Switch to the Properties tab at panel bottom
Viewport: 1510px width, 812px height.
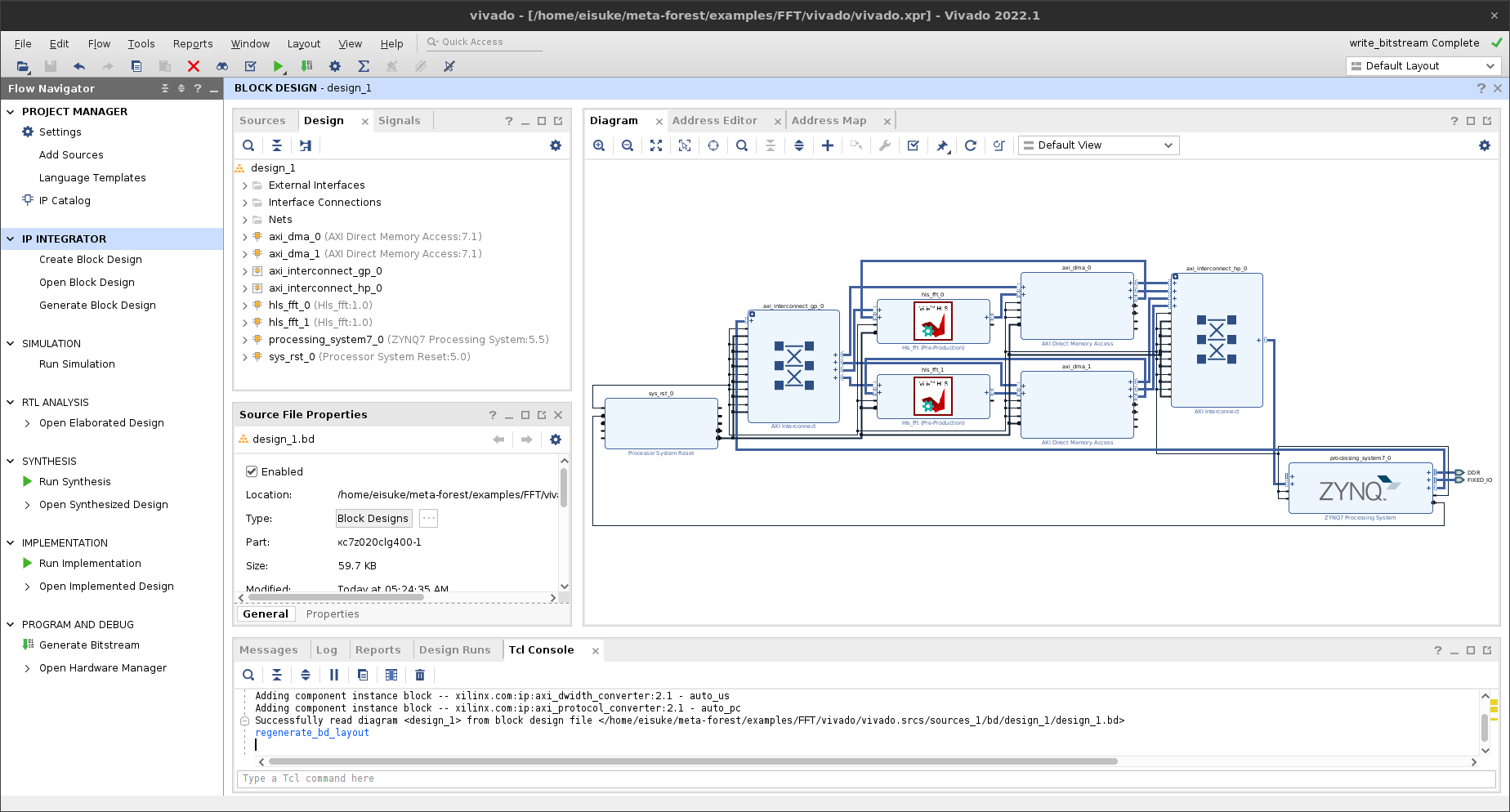(333, 614)
